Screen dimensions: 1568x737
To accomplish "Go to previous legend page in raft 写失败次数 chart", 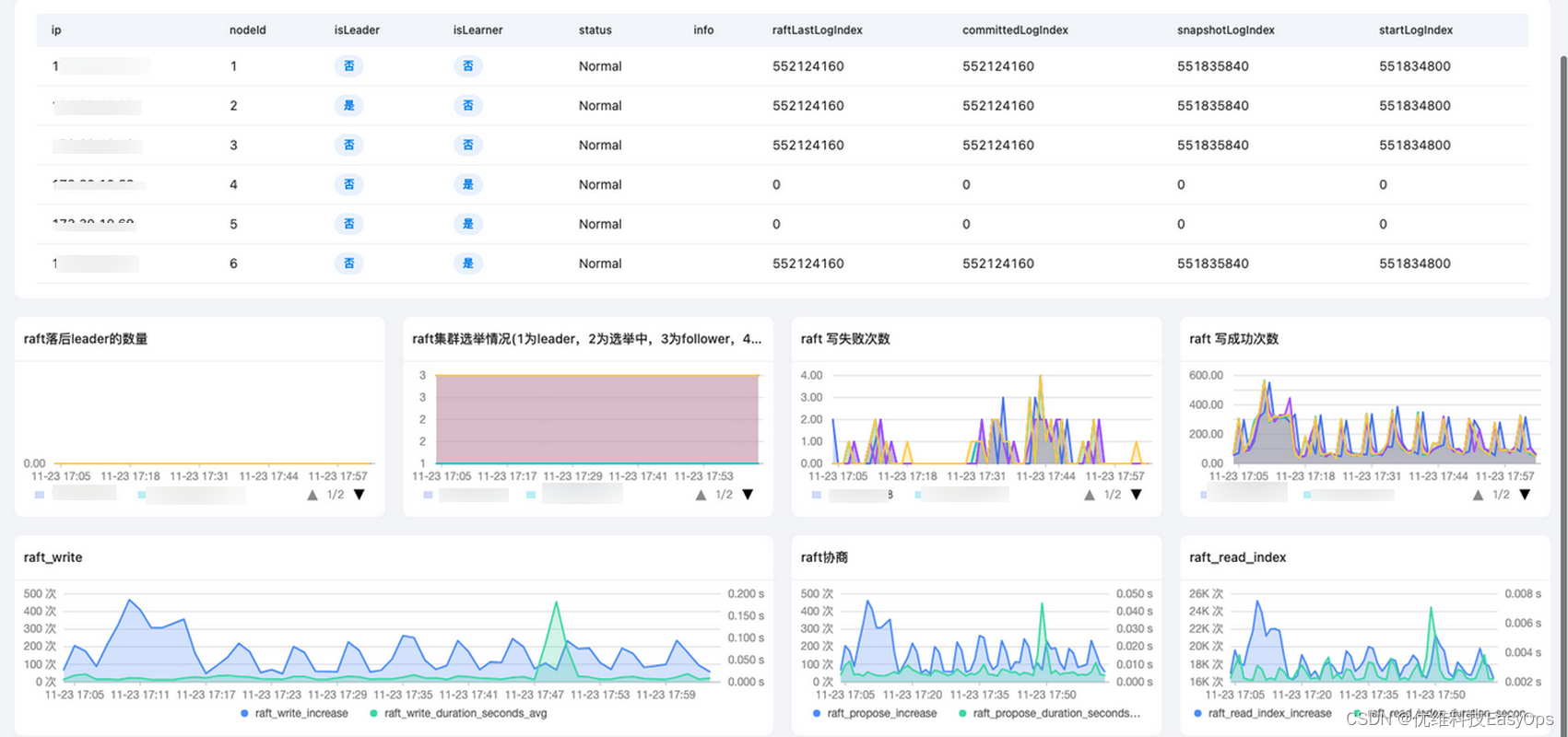I will [x=1090, y=495].
